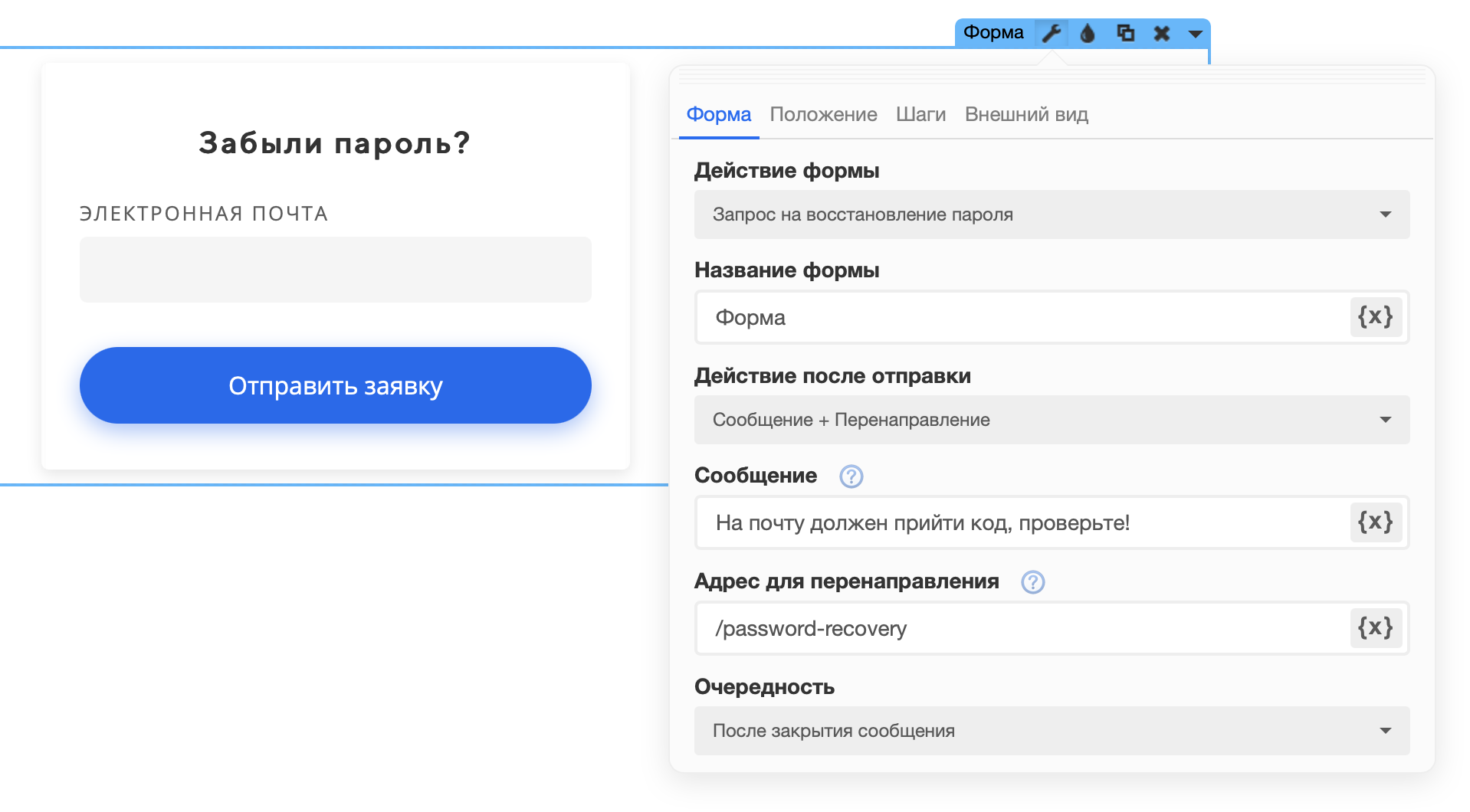Screen dimensions: 1470x812
Task: Expand the Форма toolbar dropdown arrow
Action: click(x=1195, y=34)
